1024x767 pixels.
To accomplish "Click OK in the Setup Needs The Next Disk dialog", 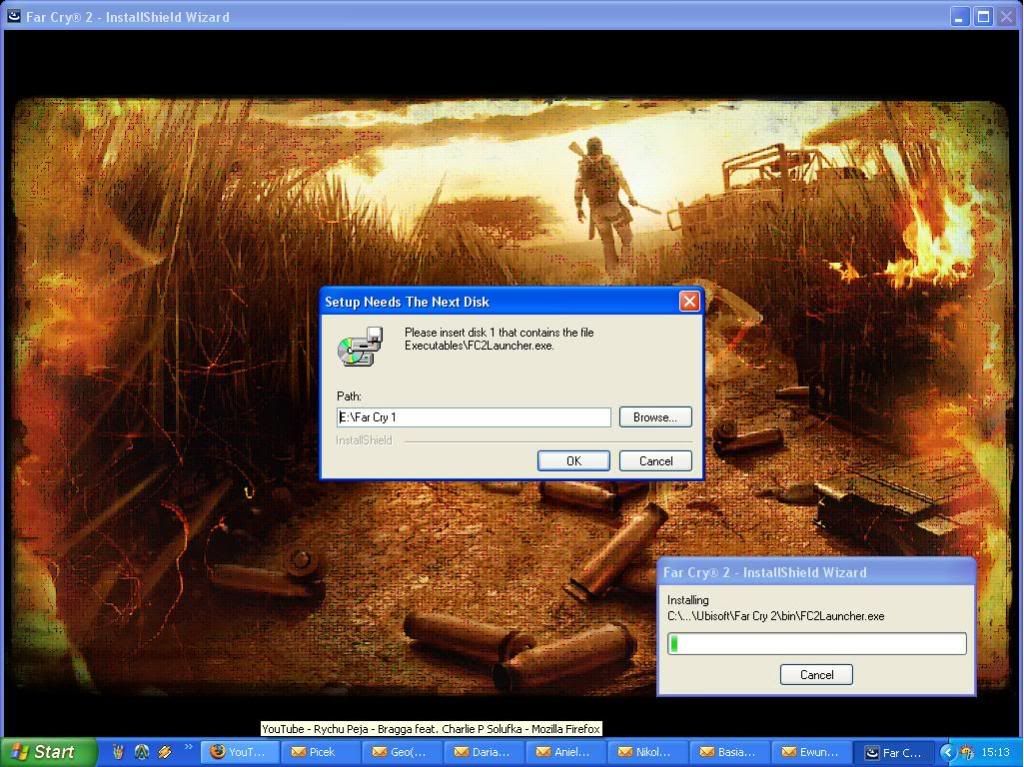I will [x=573, y=461].
